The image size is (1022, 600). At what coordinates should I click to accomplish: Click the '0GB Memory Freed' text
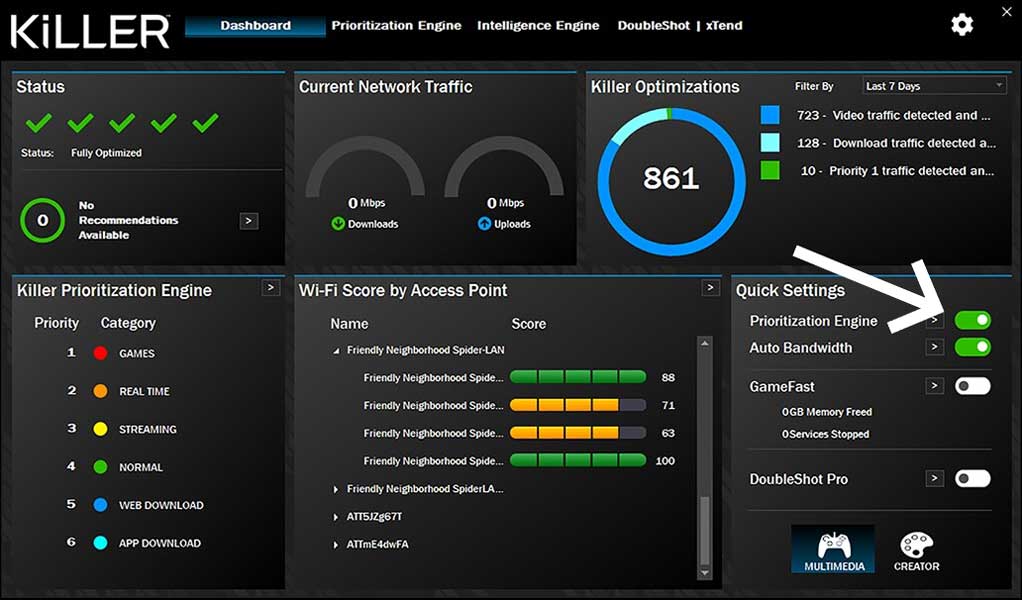point(826,412)
